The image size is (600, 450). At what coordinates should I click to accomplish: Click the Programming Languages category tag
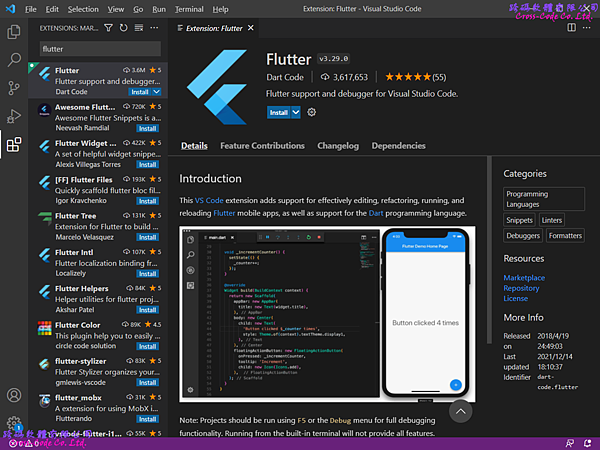[544, 199]
